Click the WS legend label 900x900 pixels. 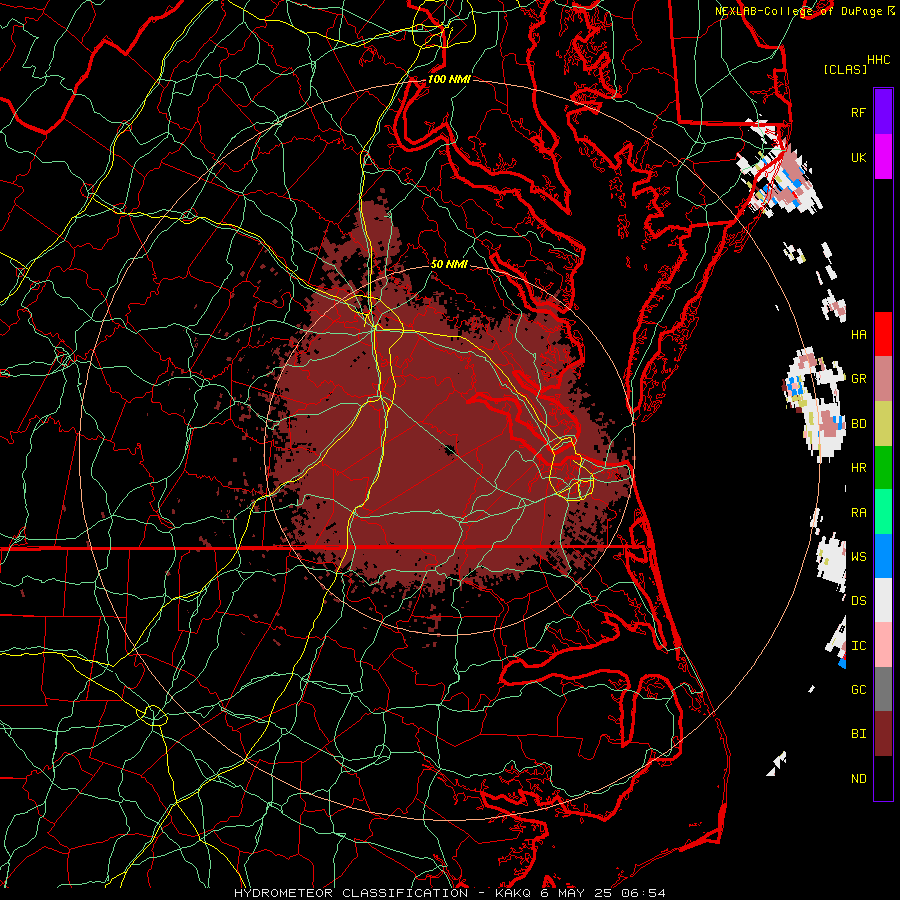(x=858, y=556)
